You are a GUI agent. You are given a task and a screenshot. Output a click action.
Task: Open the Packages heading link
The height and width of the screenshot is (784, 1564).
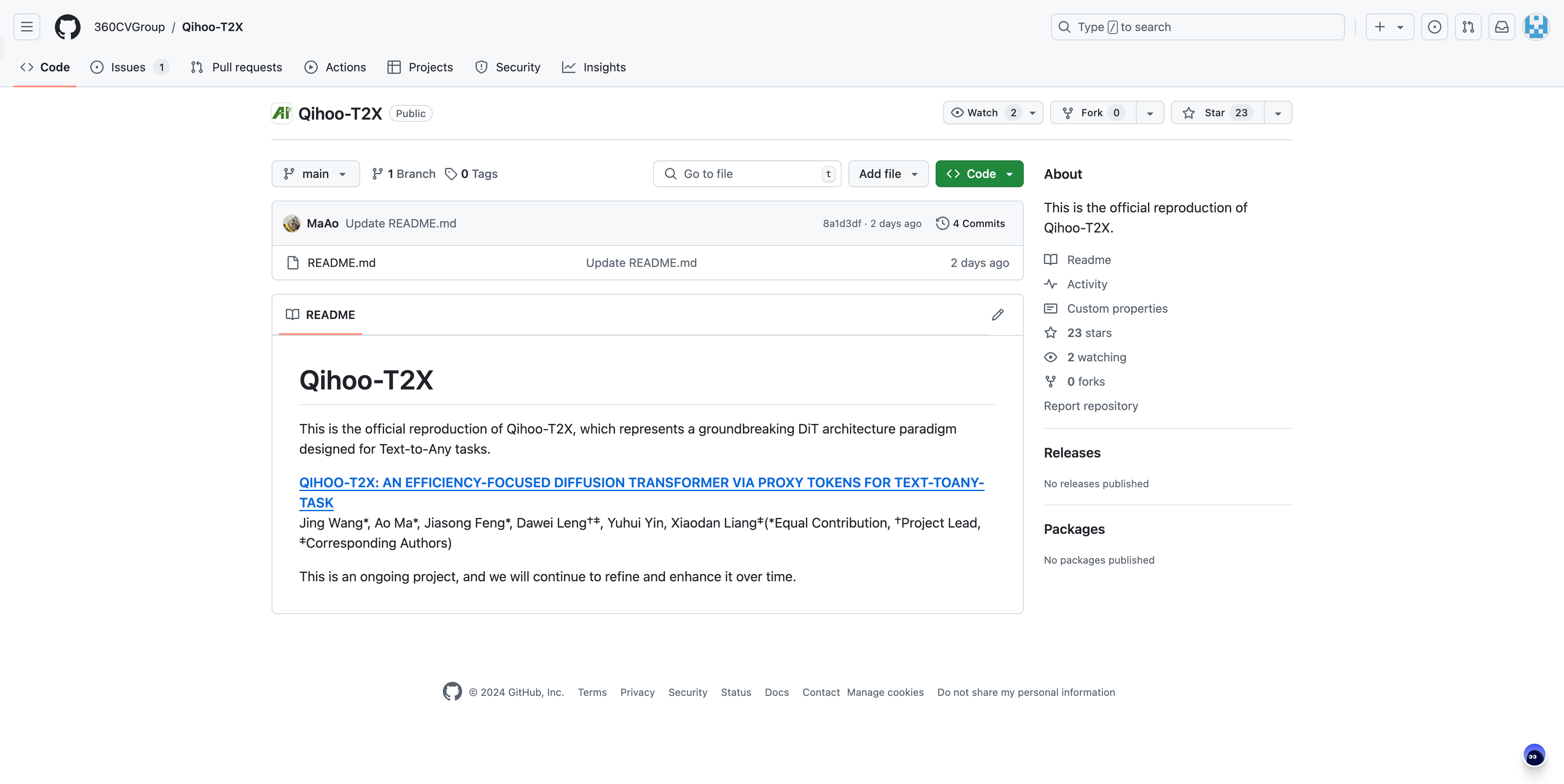pos(1074,530)
